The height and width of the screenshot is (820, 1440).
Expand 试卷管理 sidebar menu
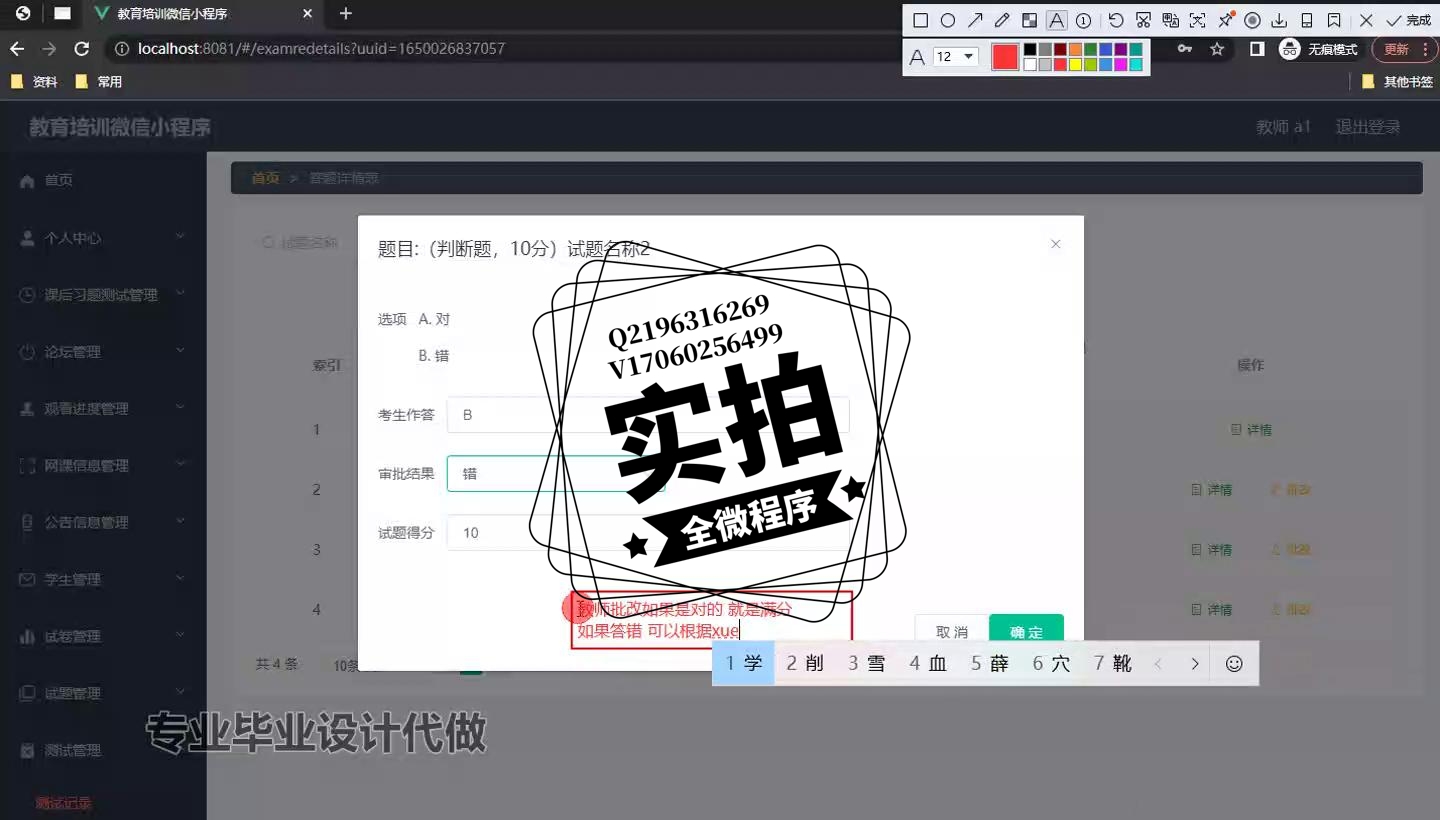point(103,636)
